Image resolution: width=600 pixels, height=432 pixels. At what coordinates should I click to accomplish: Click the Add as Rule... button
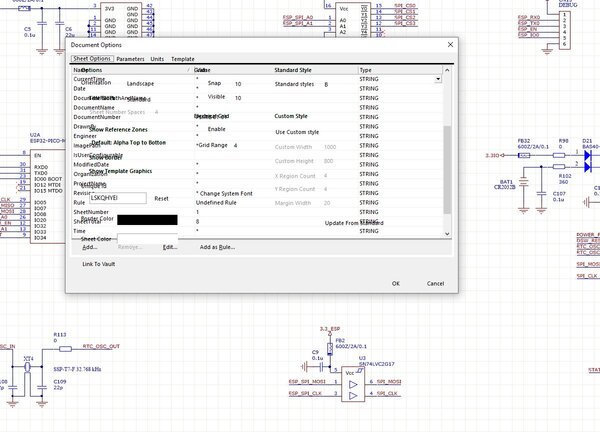(x=217, y=247)
